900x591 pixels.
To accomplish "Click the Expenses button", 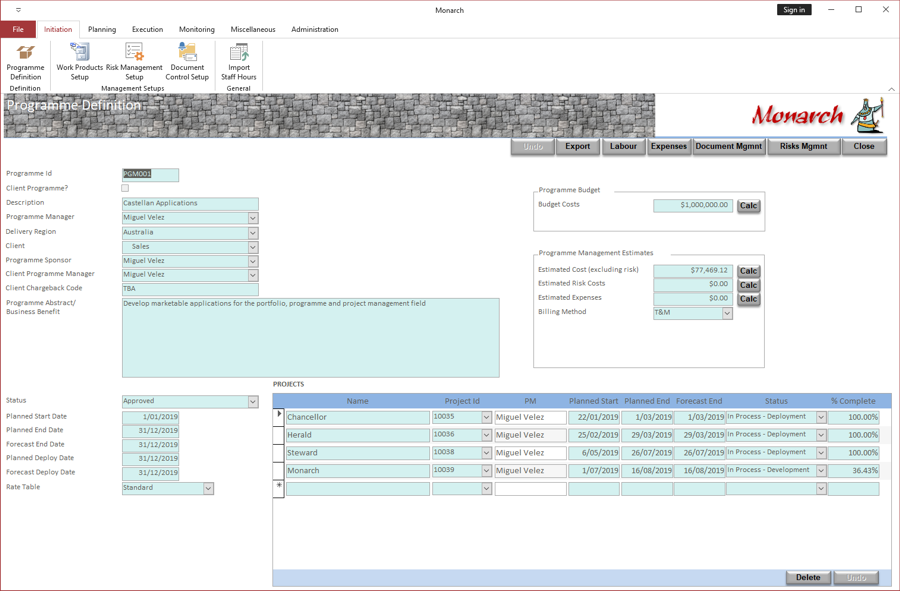I will pos(669,147).
